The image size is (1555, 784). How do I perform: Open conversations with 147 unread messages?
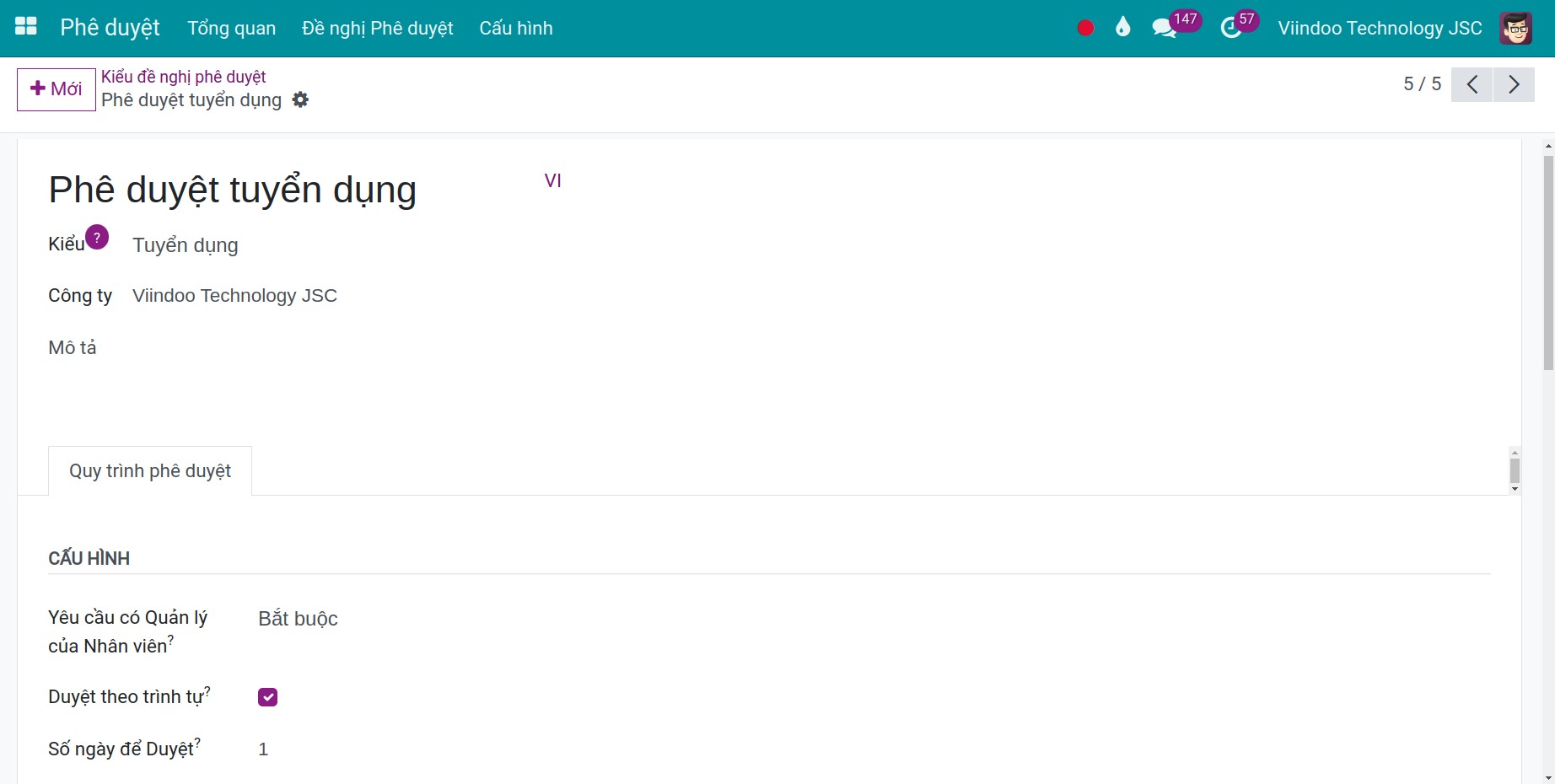click(x=1175, y=26)
